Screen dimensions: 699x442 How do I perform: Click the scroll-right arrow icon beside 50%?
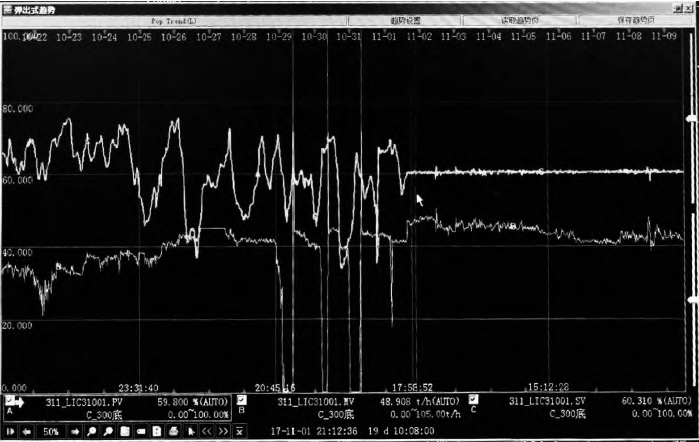tap(74, 431)
